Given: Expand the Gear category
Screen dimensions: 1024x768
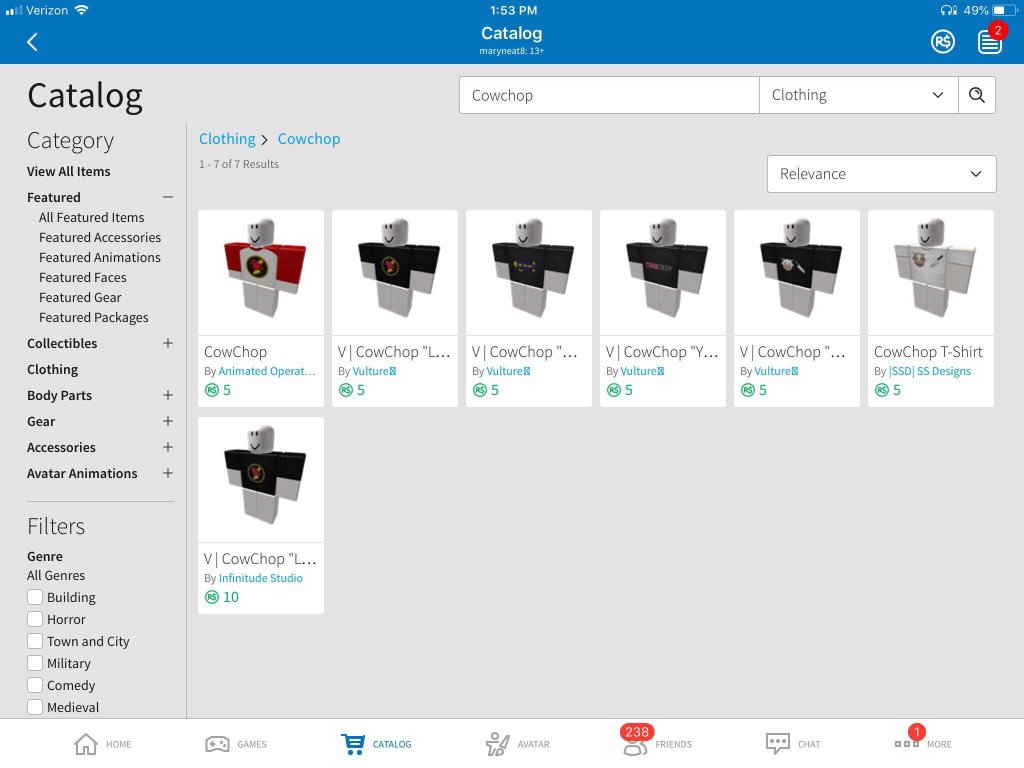Looking at the screenshot, I should click(168, 421).
